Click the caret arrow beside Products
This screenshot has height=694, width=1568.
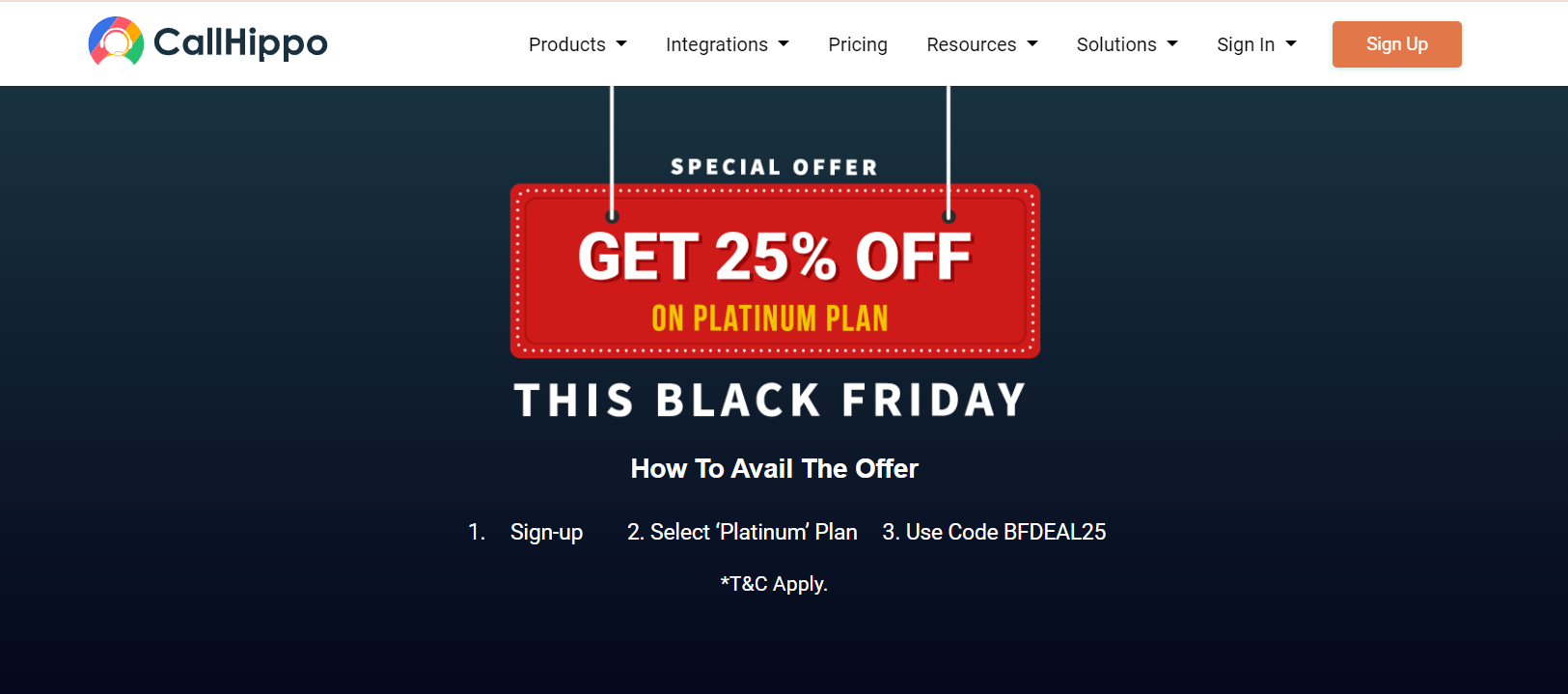621,44
